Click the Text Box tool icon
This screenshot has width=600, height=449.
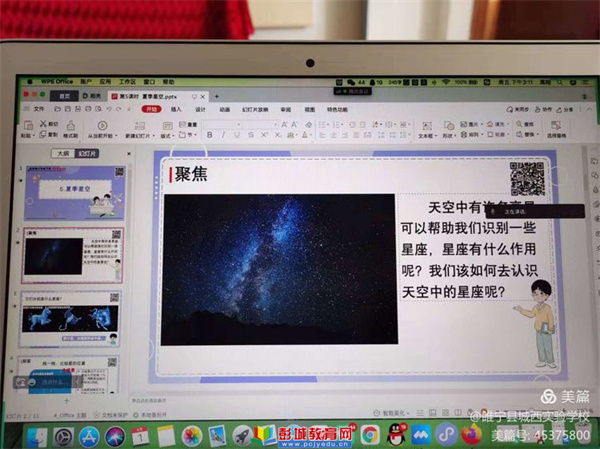[x=427, y=126]
